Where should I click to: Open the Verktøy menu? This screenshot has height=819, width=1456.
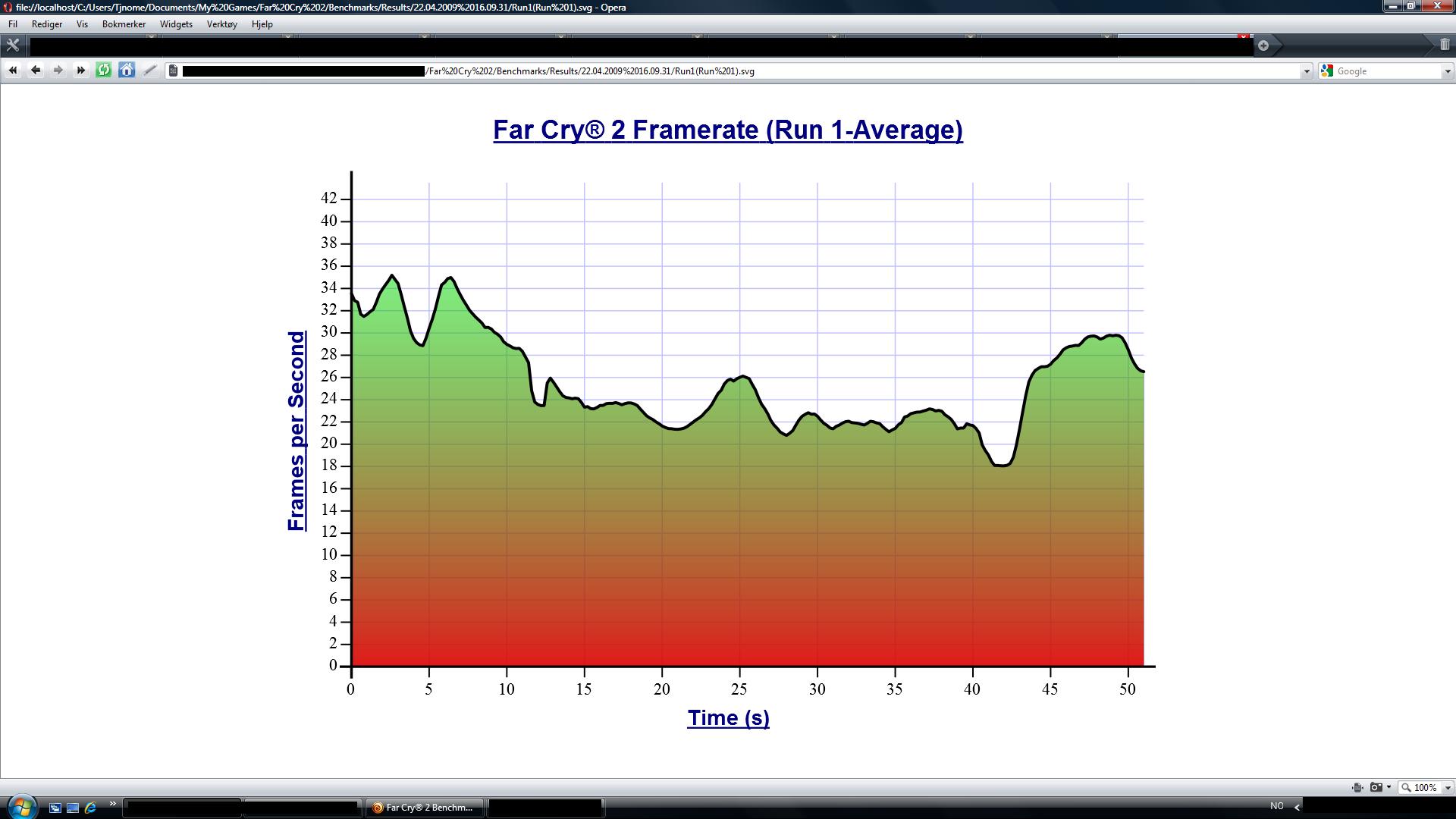pos(222,24)
